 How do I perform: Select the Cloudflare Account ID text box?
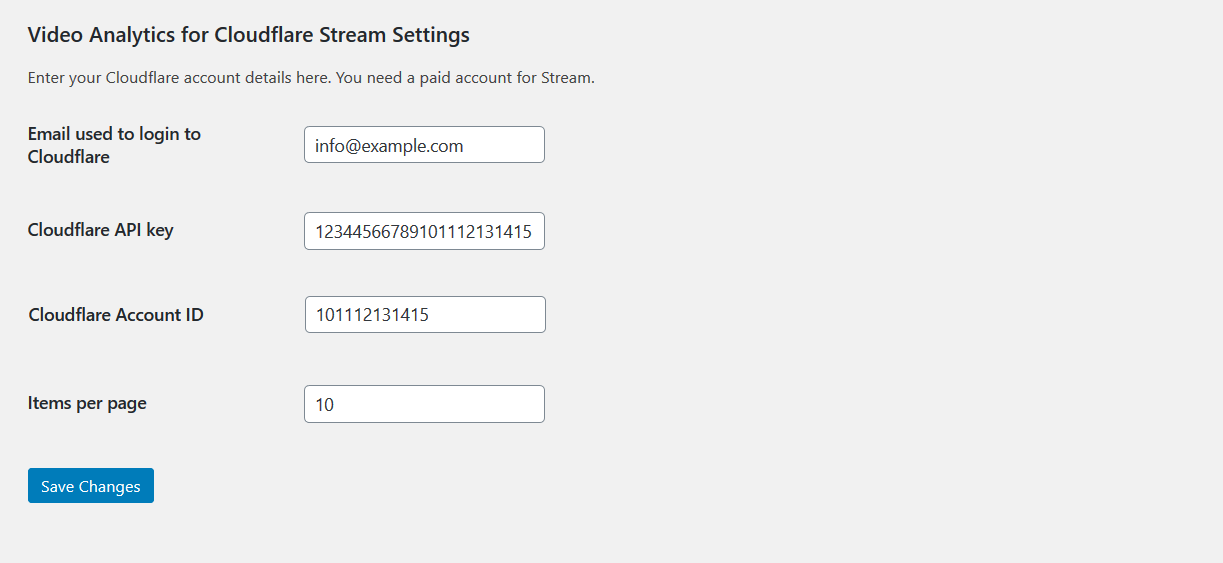[425, 314]
